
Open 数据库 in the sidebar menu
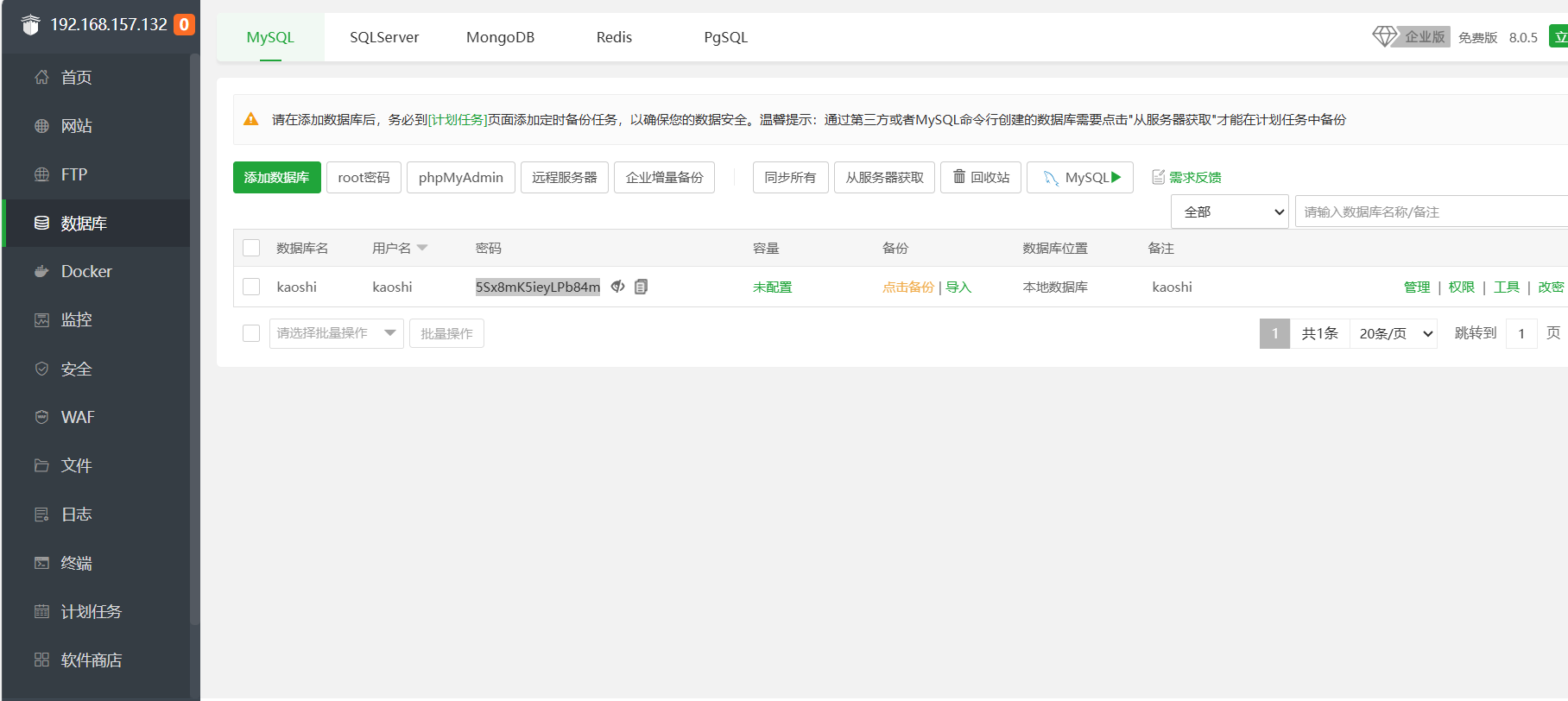[x=97, y=223]
